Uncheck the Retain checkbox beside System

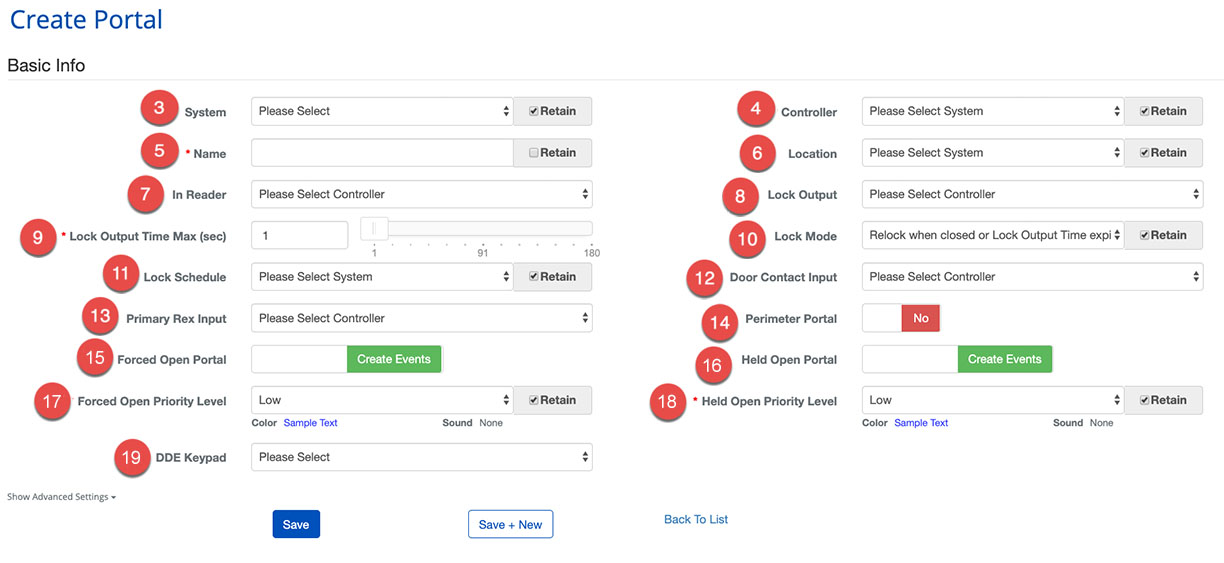click(x=533, y=111)
